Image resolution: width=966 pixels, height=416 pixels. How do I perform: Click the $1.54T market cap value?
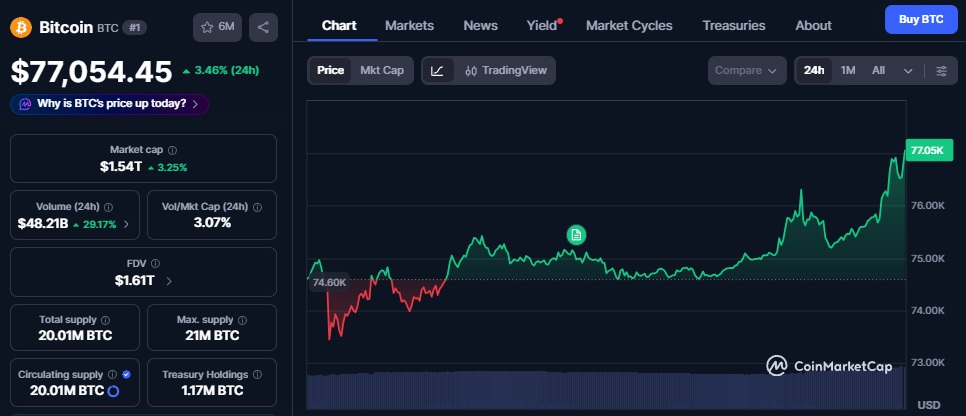121,167
